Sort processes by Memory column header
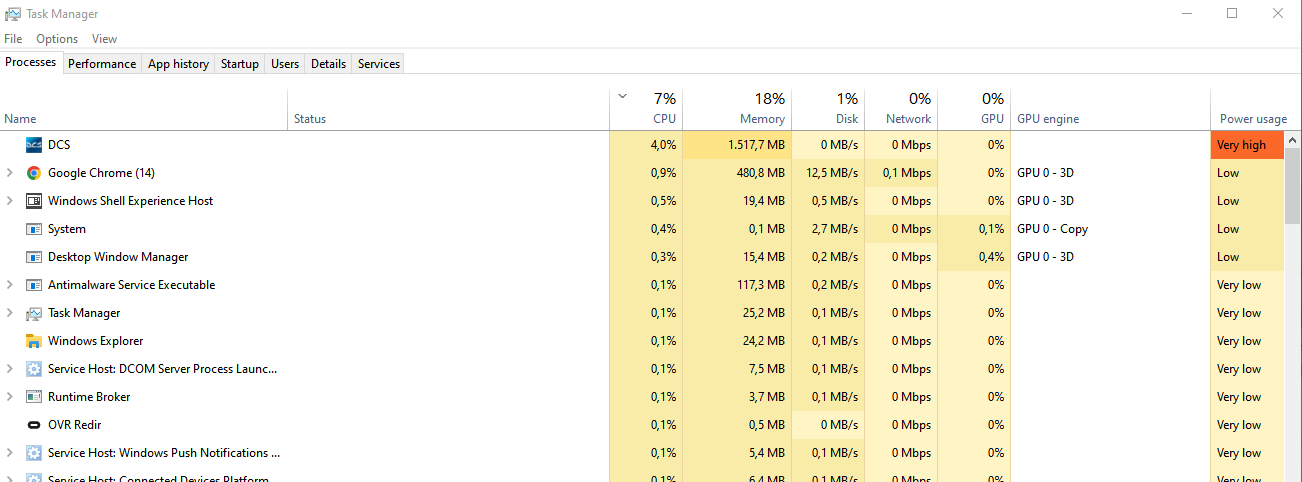 click(737, 109)
